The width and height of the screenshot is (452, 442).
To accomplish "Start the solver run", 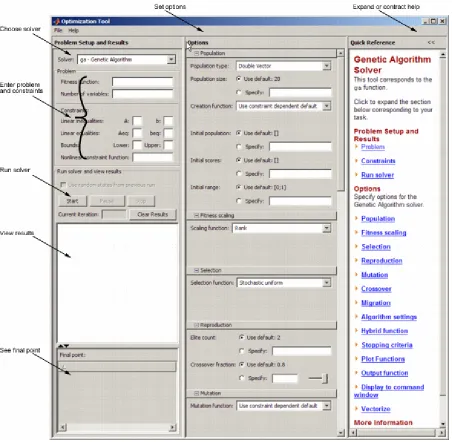I will tap(72, 201).
